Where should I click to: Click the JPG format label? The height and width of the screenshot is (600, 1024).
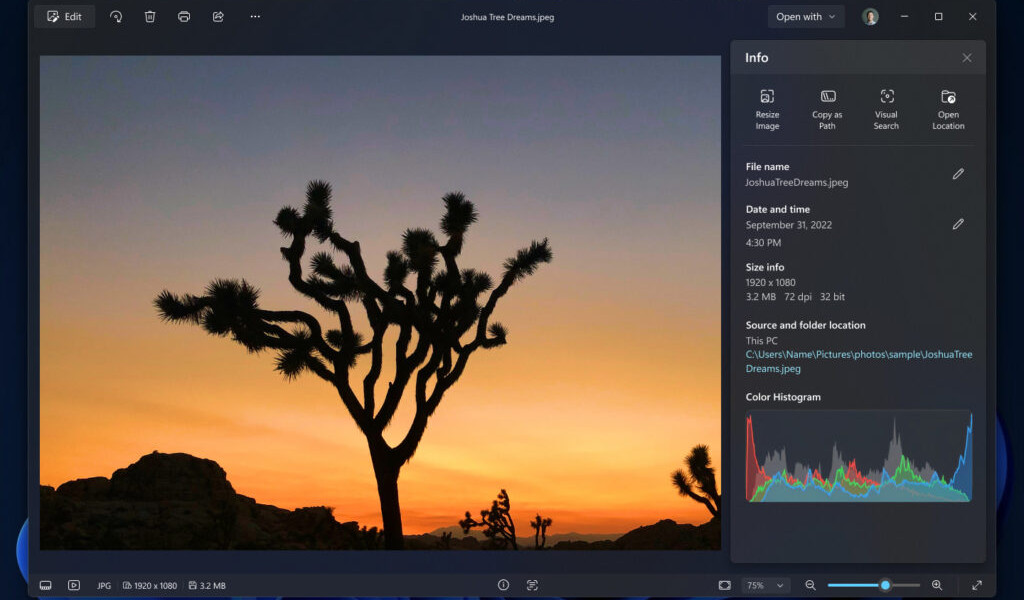point(104,586)
